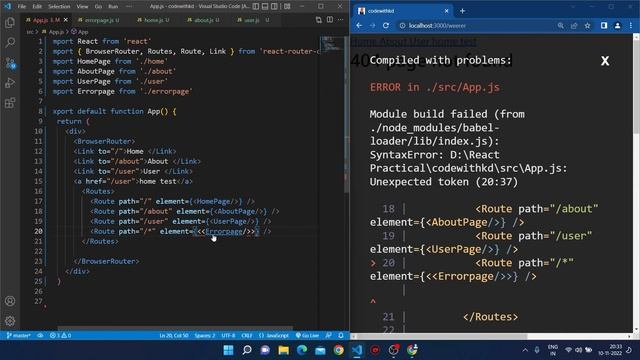Open the Edit menu in VS Code
Image resolution: width=640 pixels, height=360 pixels.
coord(37,7)
